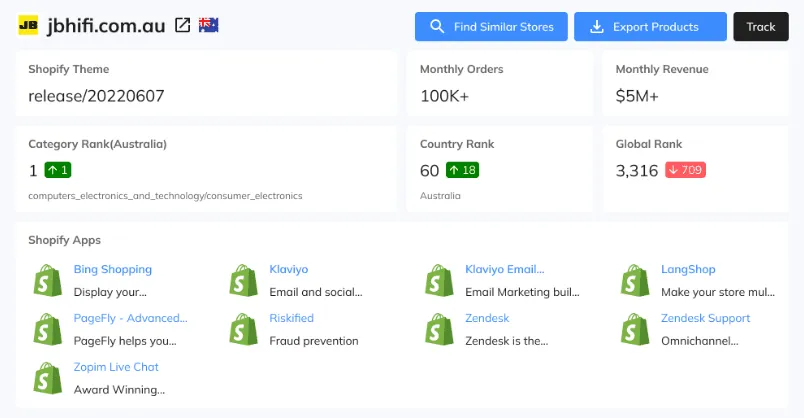
Task: Click the Find Similar Stores button
Action: [491, 27]
